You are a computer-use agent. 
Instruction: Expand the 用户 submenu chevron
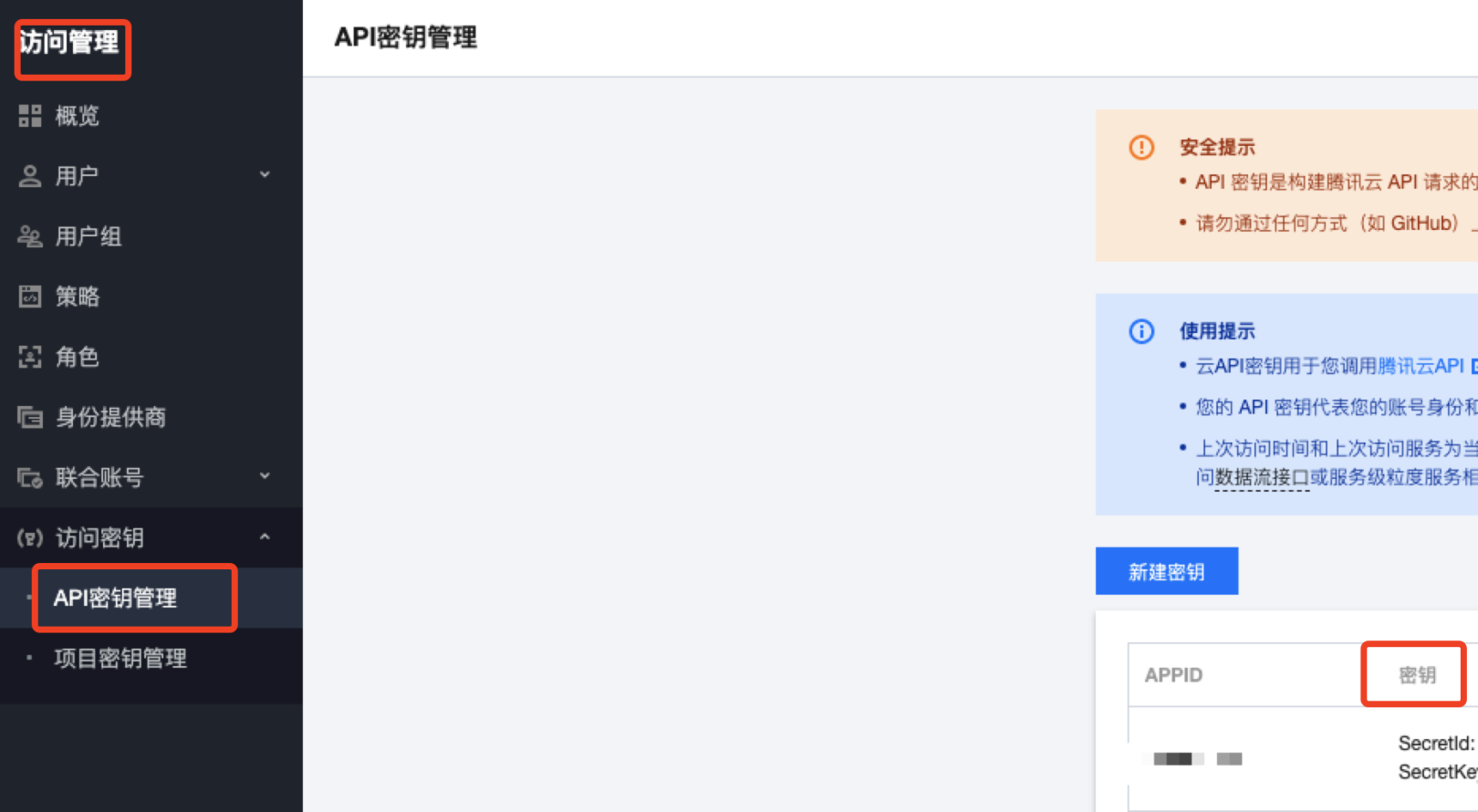[265, 175]
